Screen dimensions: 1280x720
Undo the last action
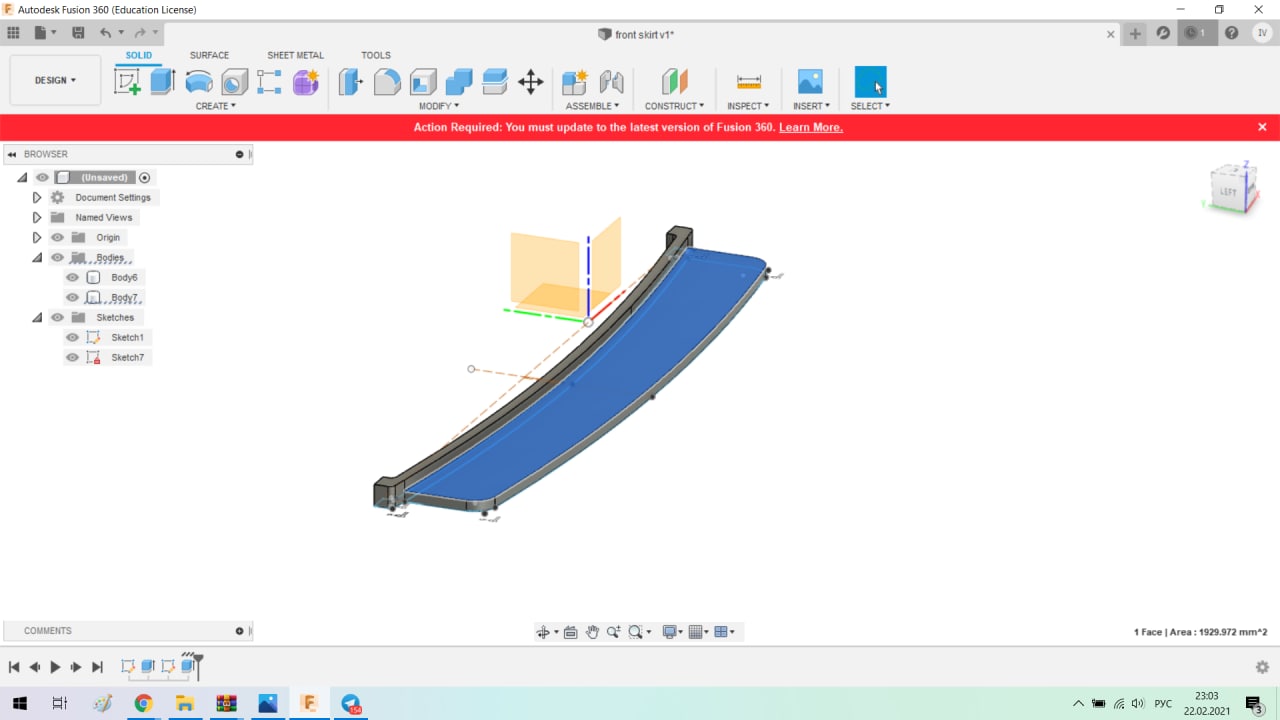pos(105,33)
